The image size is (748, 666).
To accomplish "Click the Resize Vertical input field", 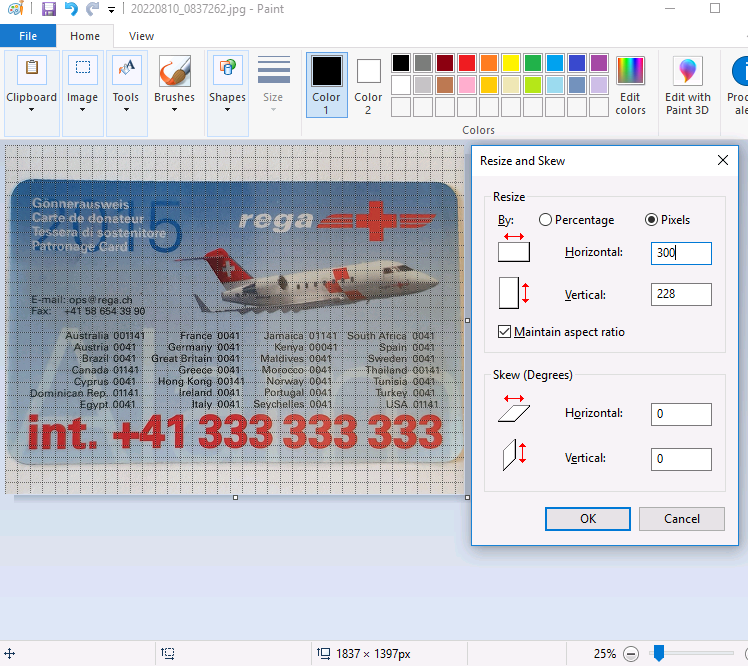I will tap(681, 294).
